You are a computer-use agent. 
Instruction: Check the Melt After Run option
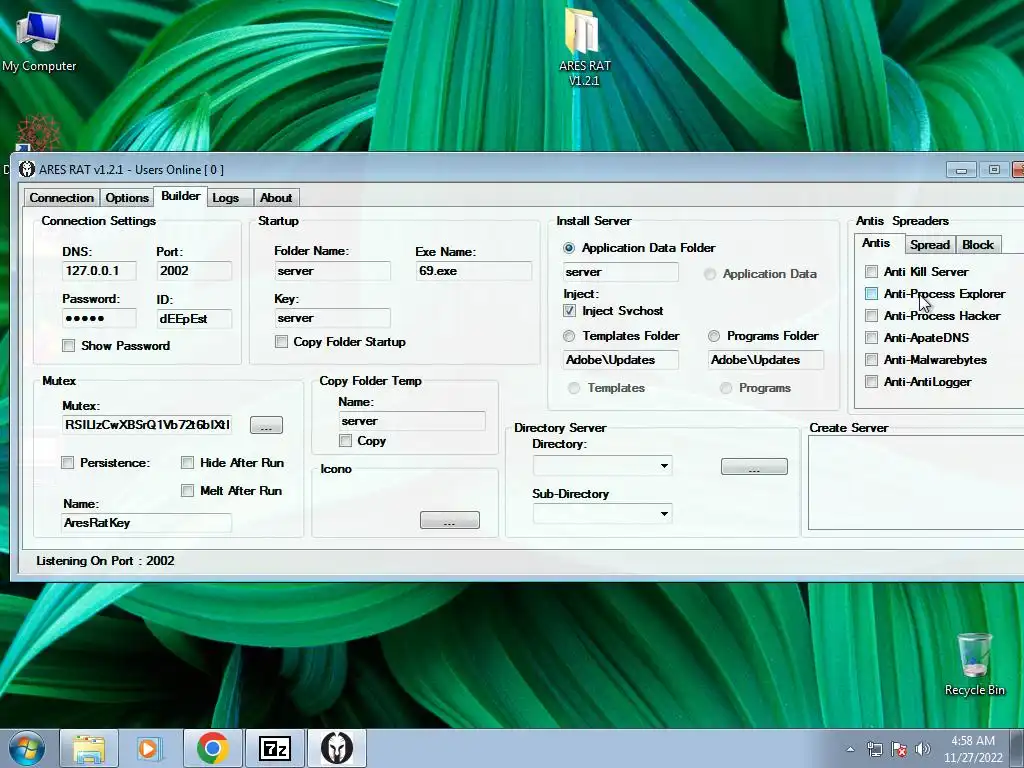[x=187, y=490]
